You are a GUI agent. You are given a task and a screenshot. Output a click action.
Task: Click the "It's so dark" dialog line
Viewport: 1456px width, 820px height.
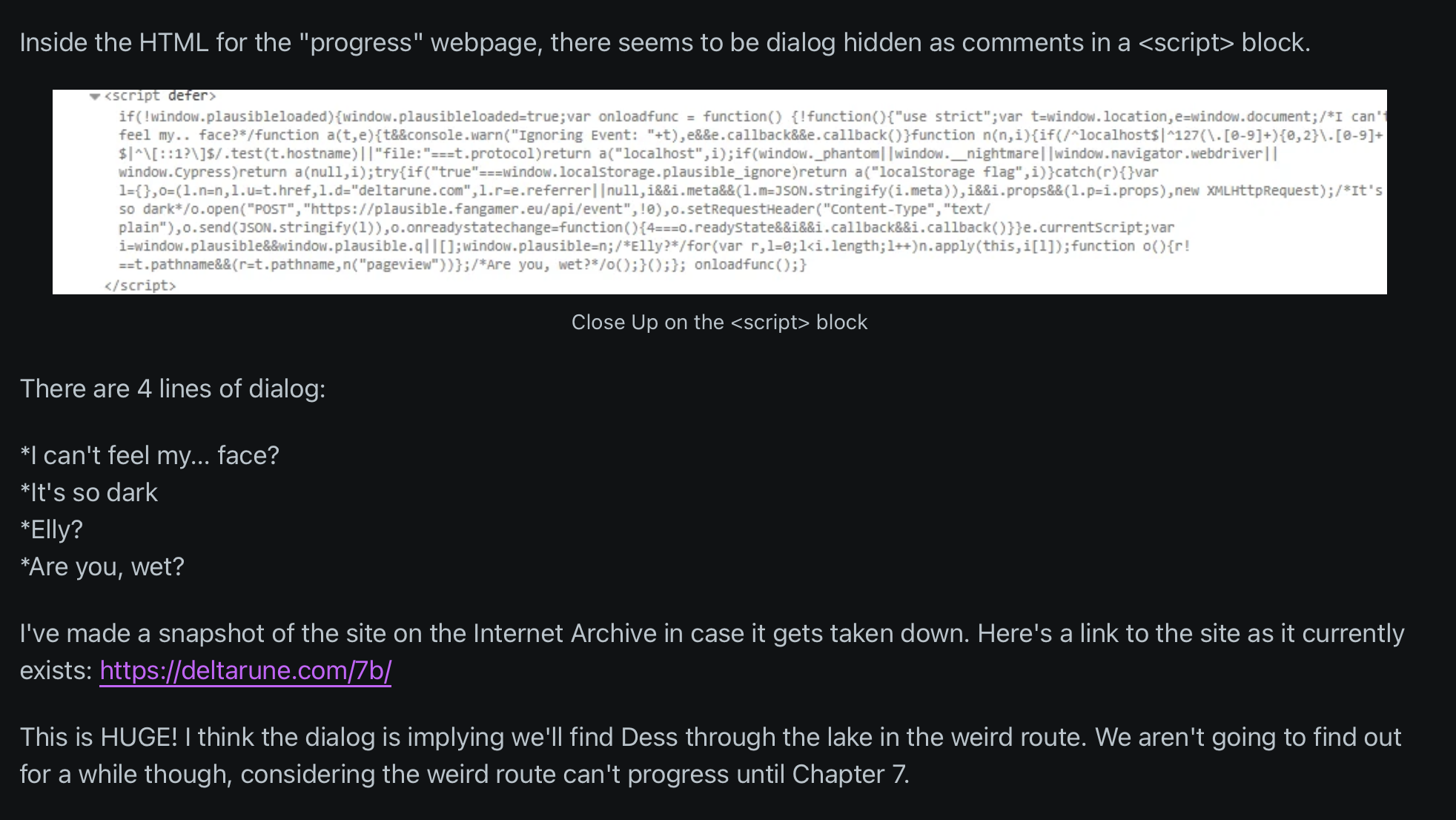click(89, 492)
